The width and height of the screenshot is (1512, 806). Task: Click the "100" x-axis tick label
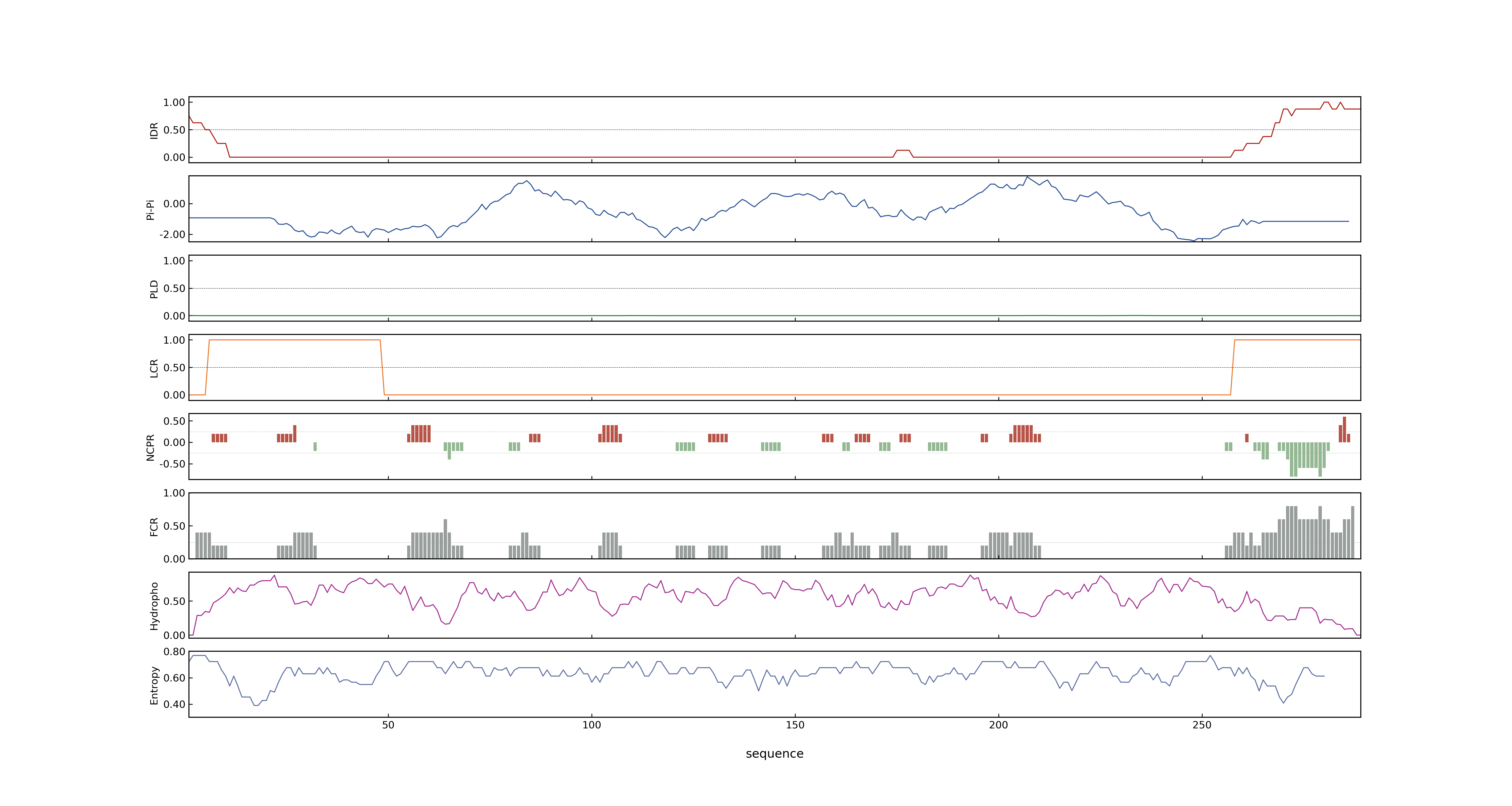pos(592,725)
